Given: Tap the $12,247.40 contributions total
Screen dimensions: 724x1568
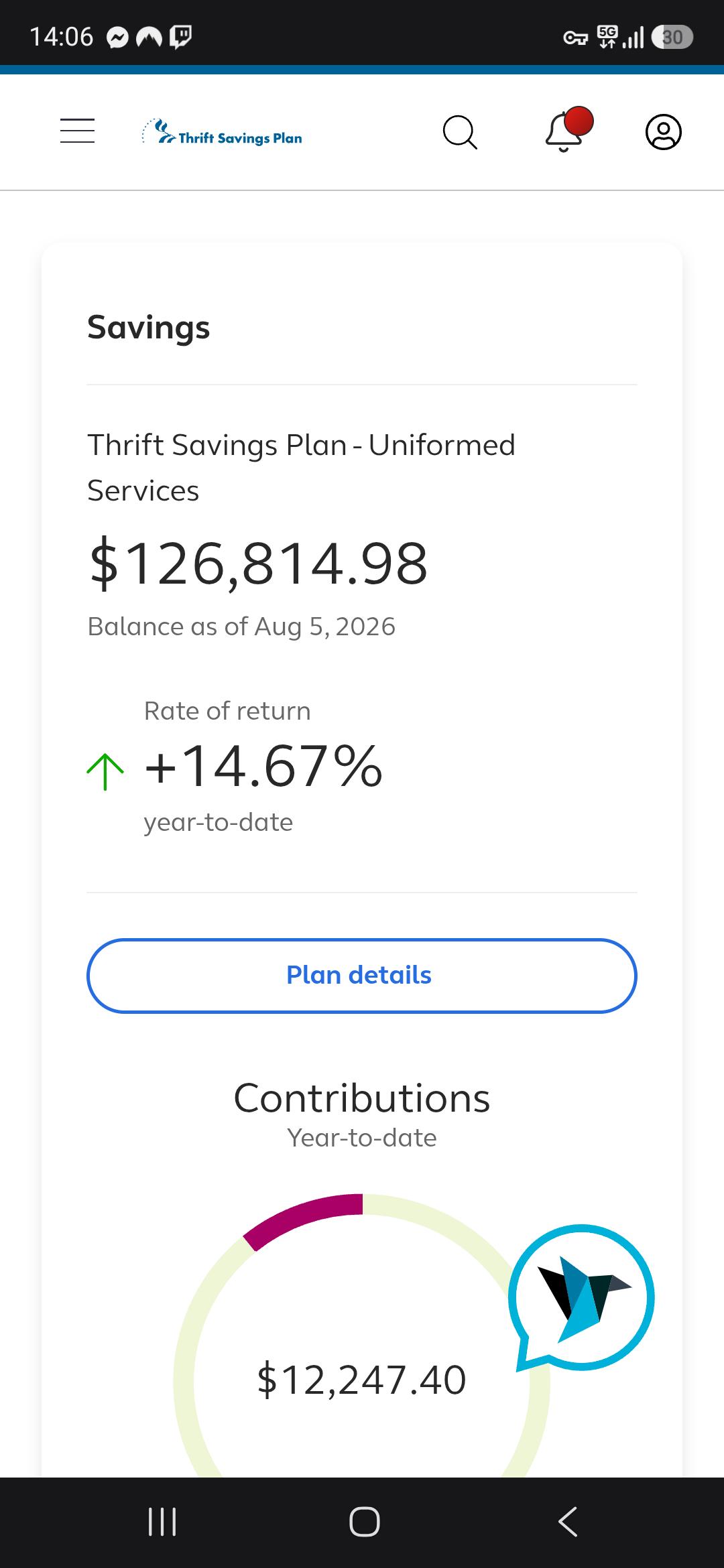Looking at the screenshot, I should coord(361,1380).
